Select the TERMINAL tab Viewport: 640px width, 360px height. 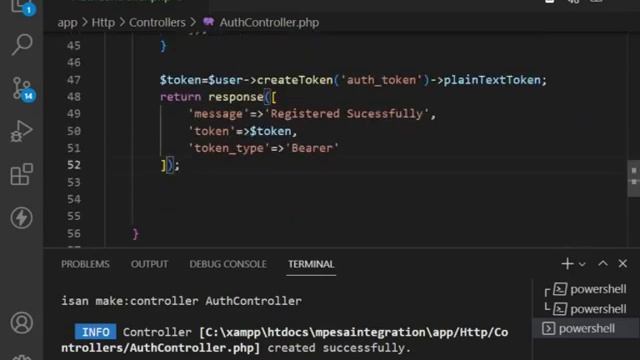click(311, 264)
